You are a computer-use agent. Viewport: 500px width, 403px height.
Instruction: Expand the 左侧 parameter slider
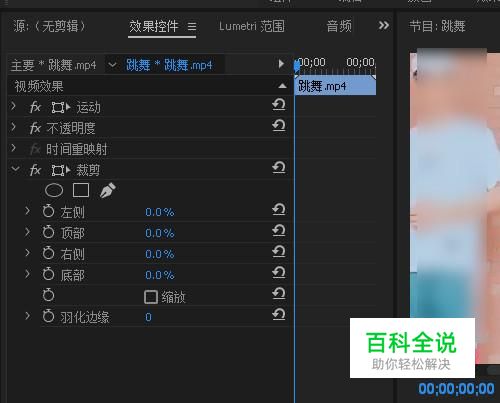28,211
